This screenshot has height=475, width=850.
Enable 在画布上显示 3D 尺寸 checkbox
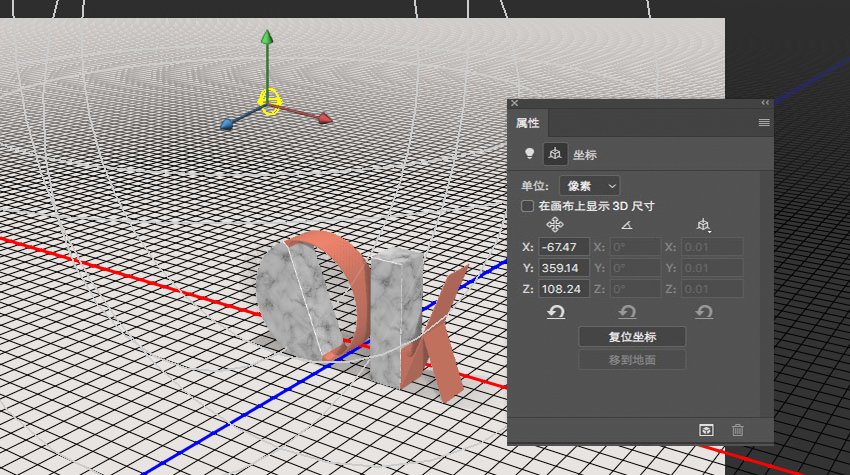pyautogui.click(x=527, y=206)
